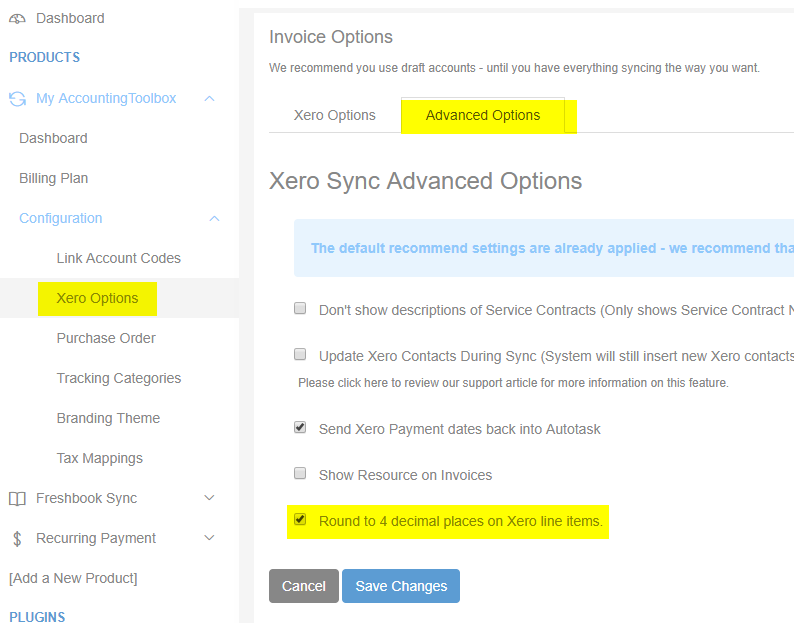Viewport: 794px width, 623px height.
Task: Open Tracking Categories settings
Action: [118, 378]
